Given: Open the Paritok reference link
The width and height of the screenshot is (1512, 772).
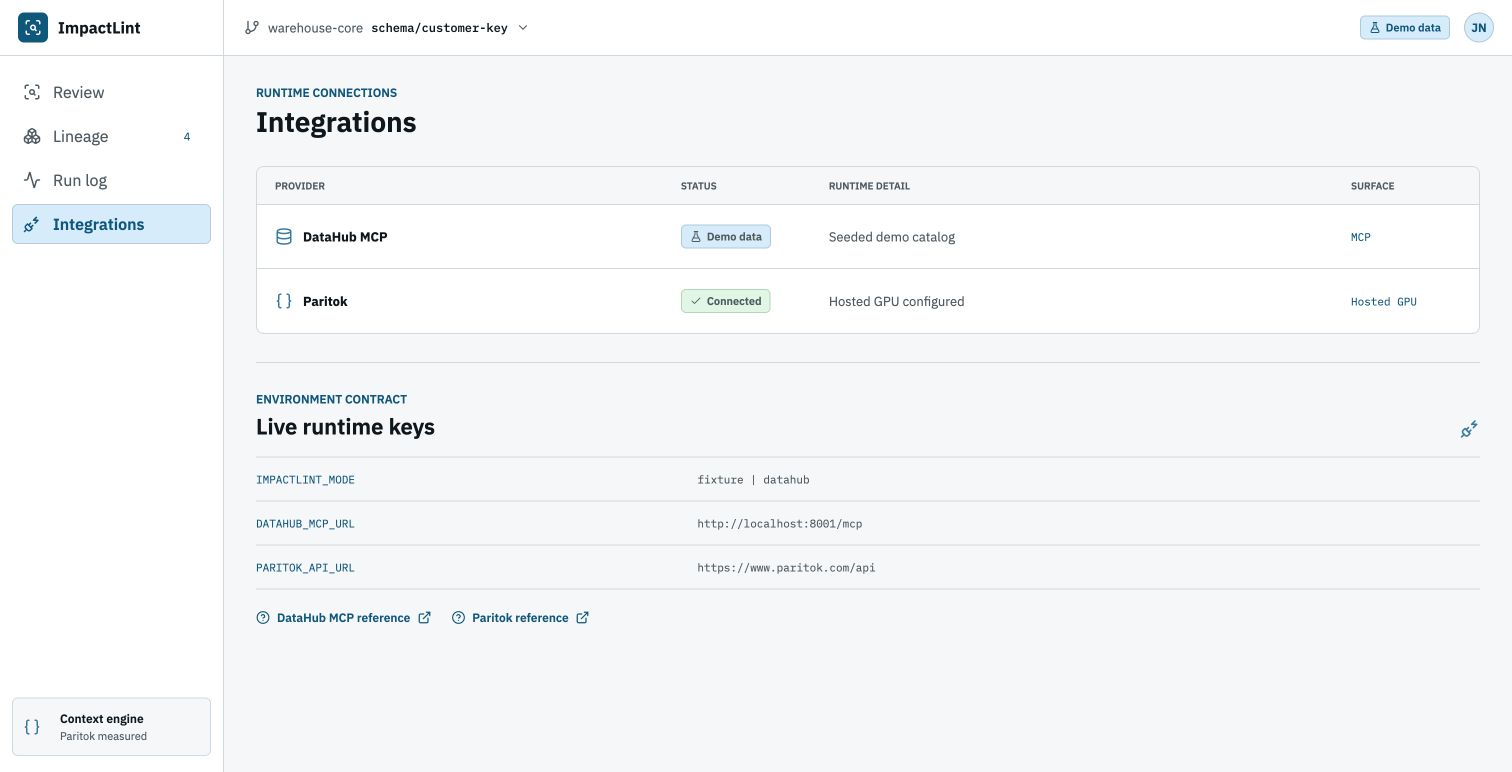Looking at the screenshot, I should 520,618.
